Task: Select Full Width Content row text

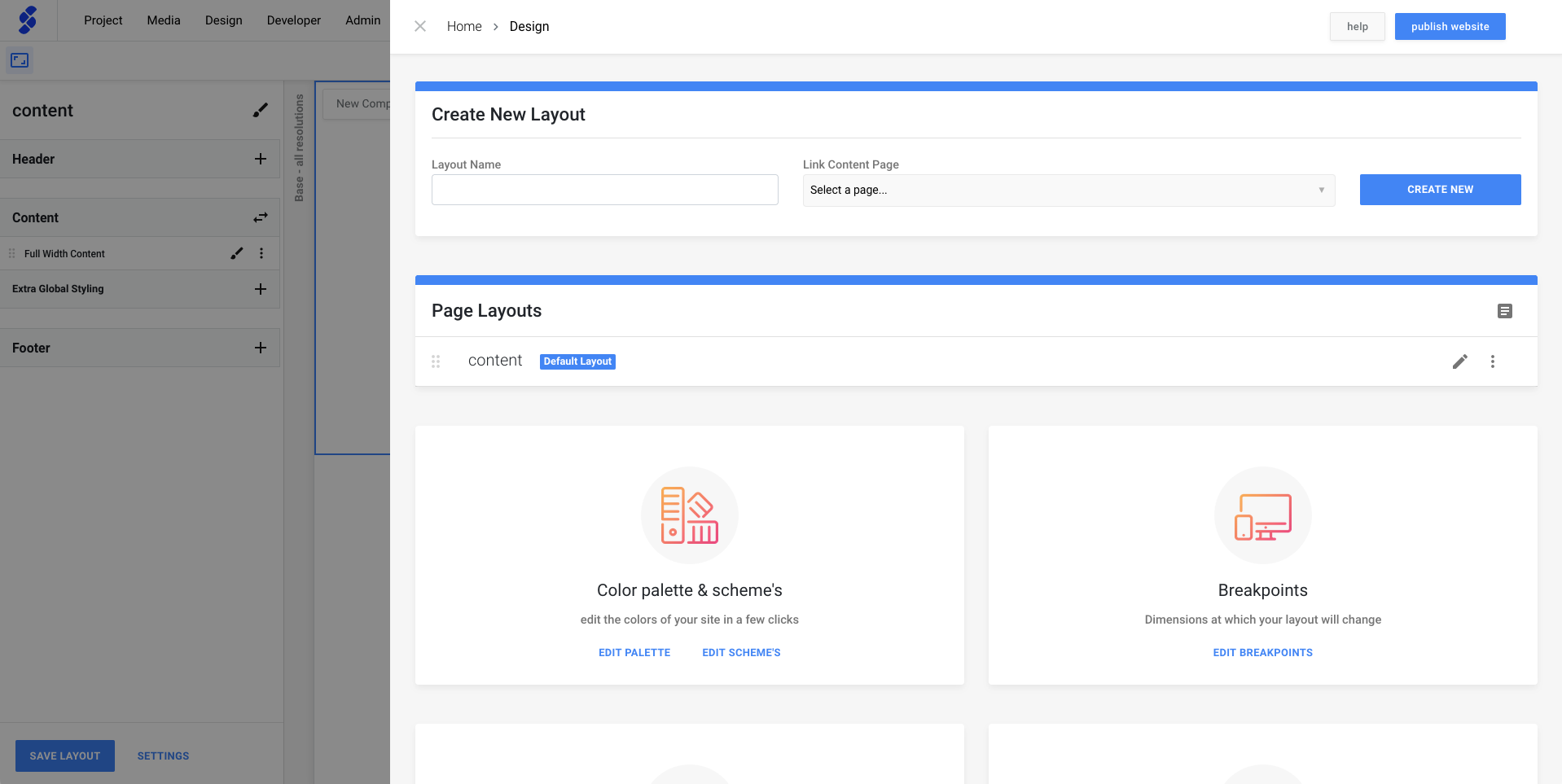Action: pyautogui.click(x=64, y=254)
